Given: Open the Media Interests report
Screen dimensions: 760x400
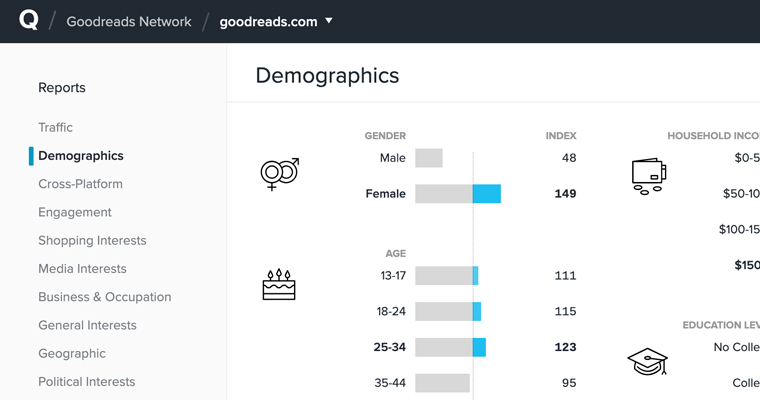Looking at the screenshot, I should coord(82,269).
